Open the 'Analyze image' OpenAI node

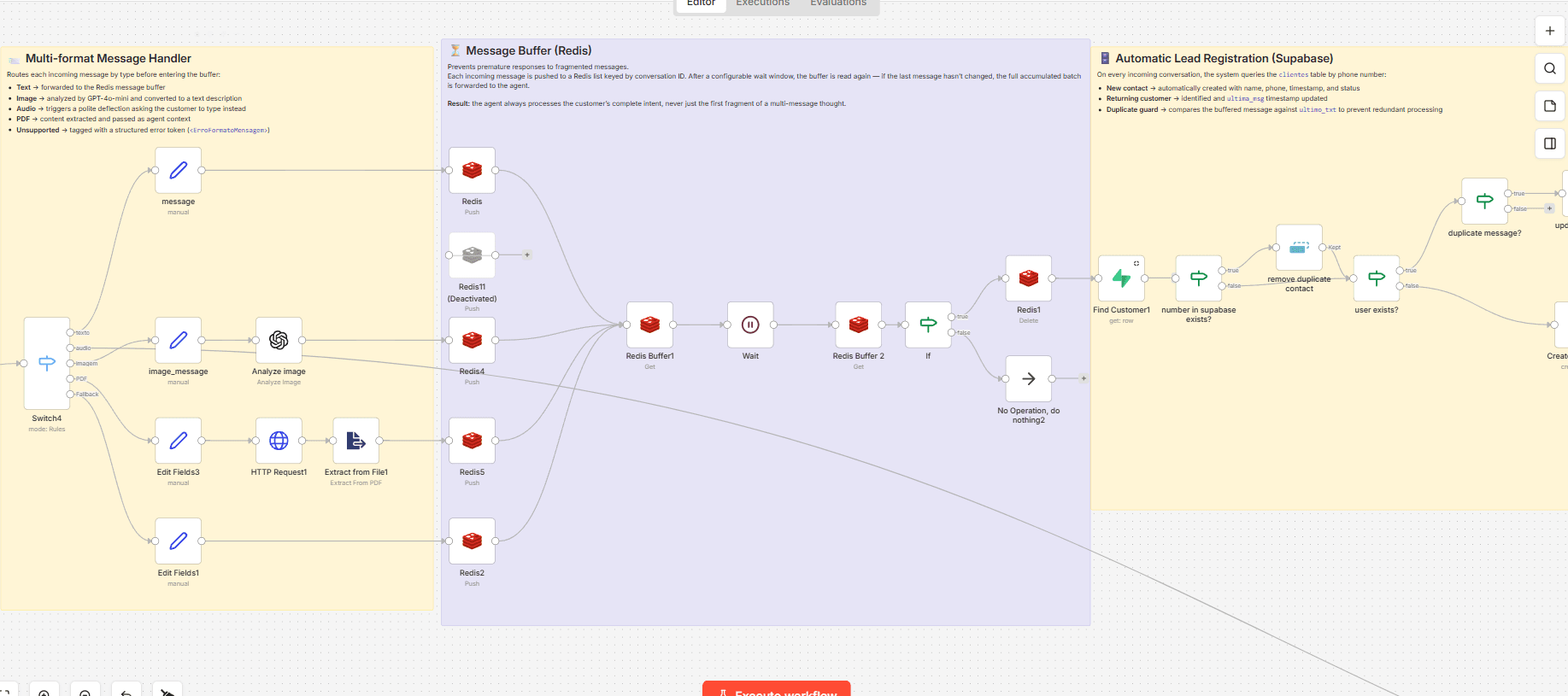279,340
